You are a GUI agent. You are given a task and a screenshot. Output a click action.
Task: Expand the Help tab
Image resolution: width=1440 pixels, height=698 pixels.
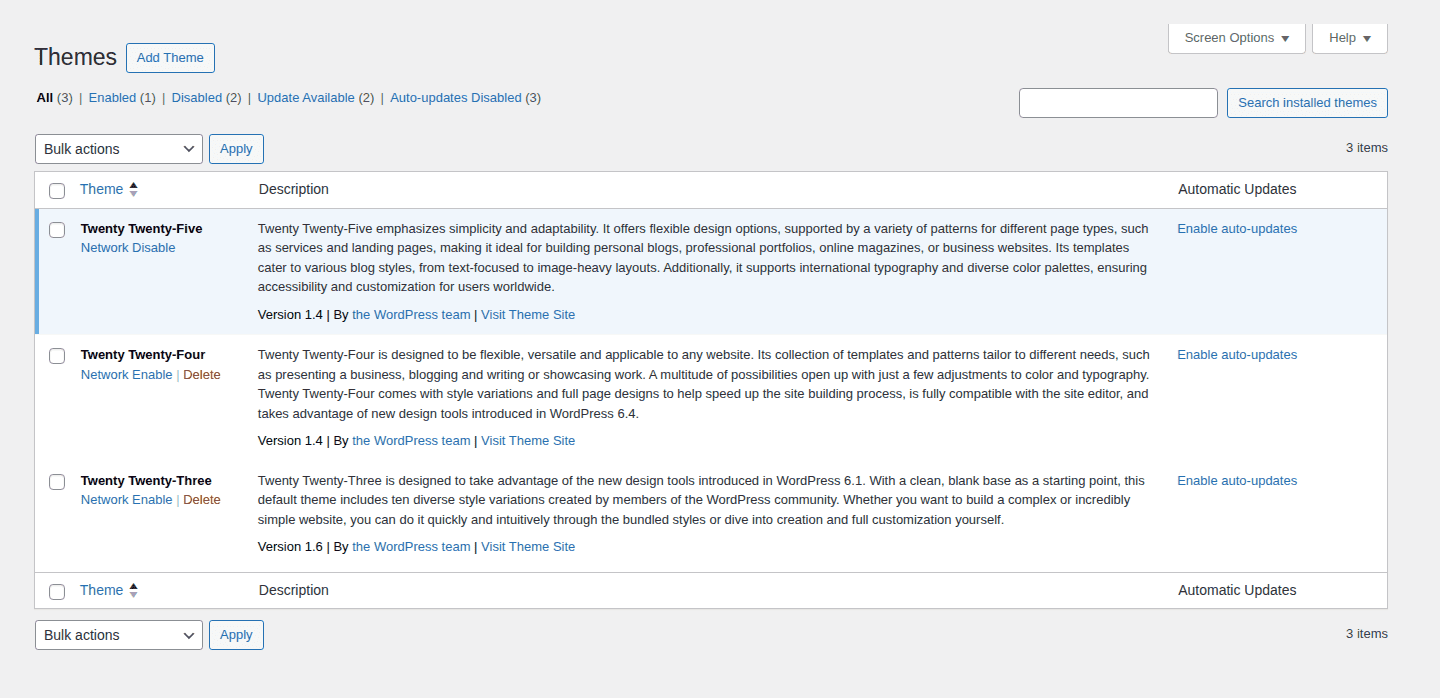click(1350, 38)
